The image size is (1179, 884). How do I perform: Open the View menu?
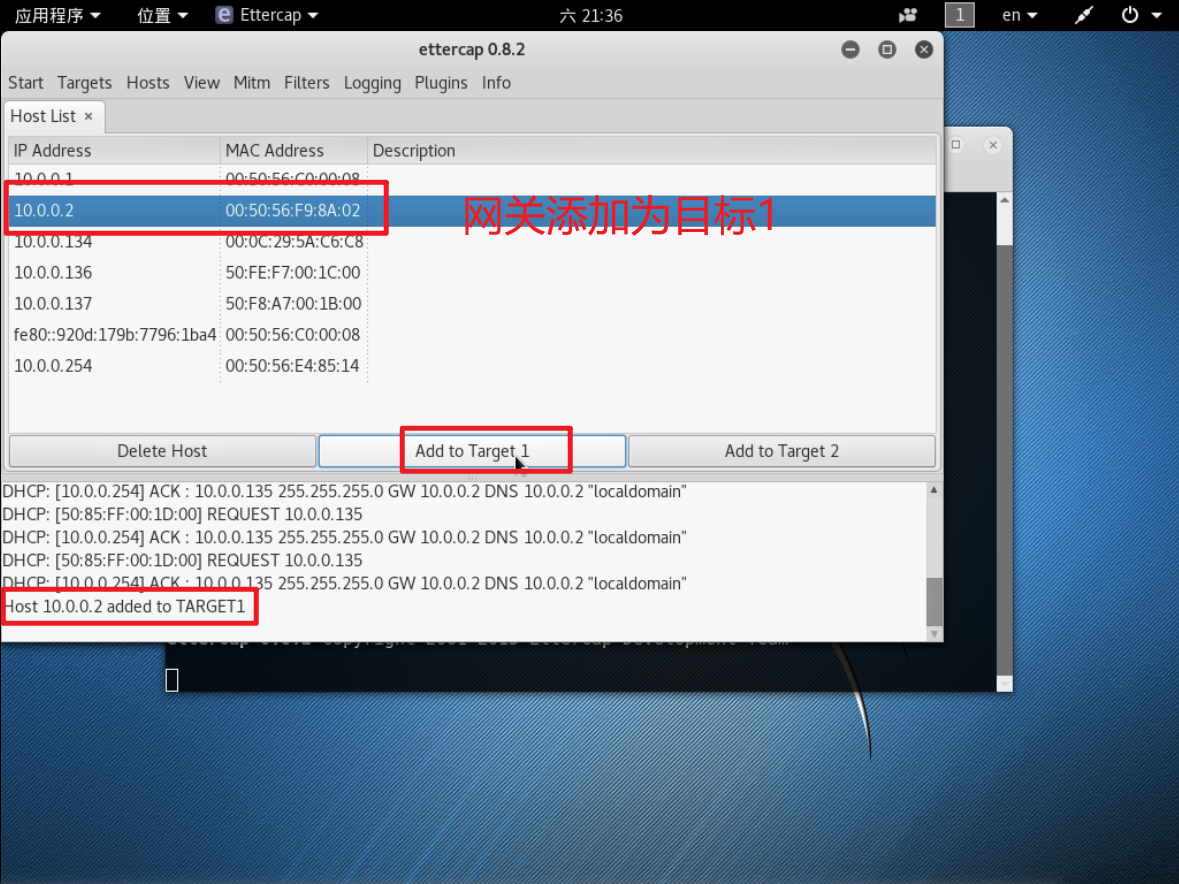pos(202,83)
